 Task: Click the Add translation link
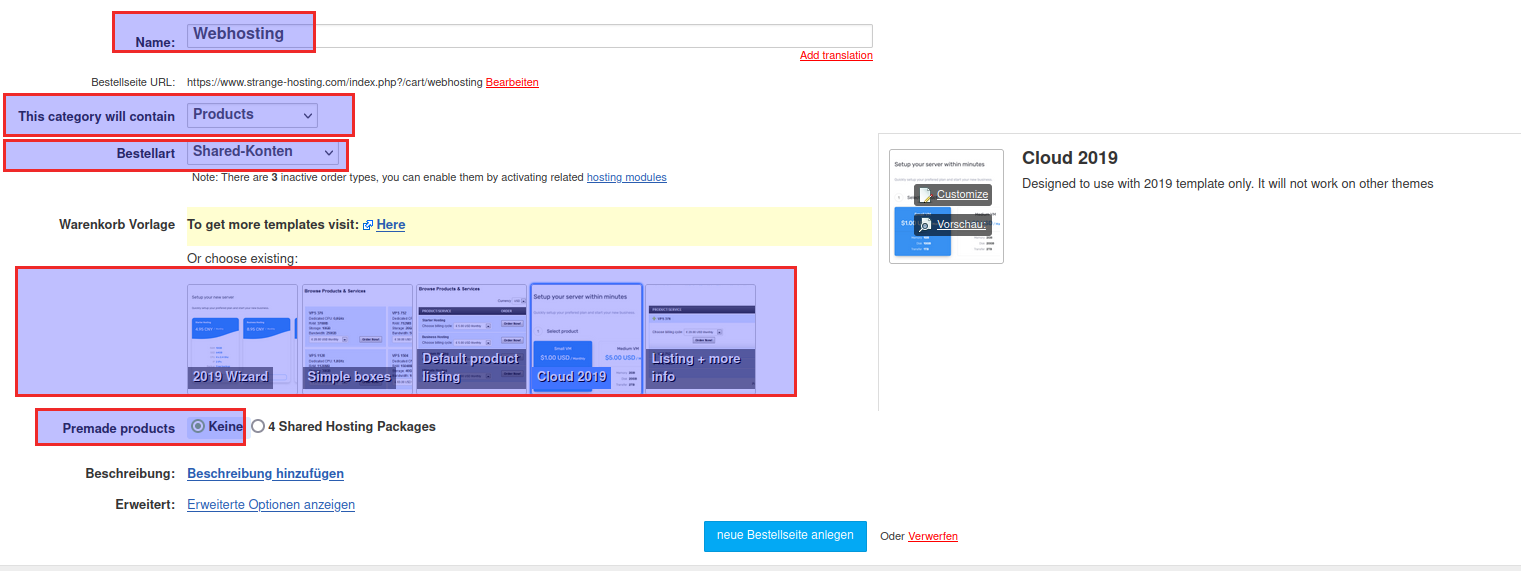click(x=836, y=56)
